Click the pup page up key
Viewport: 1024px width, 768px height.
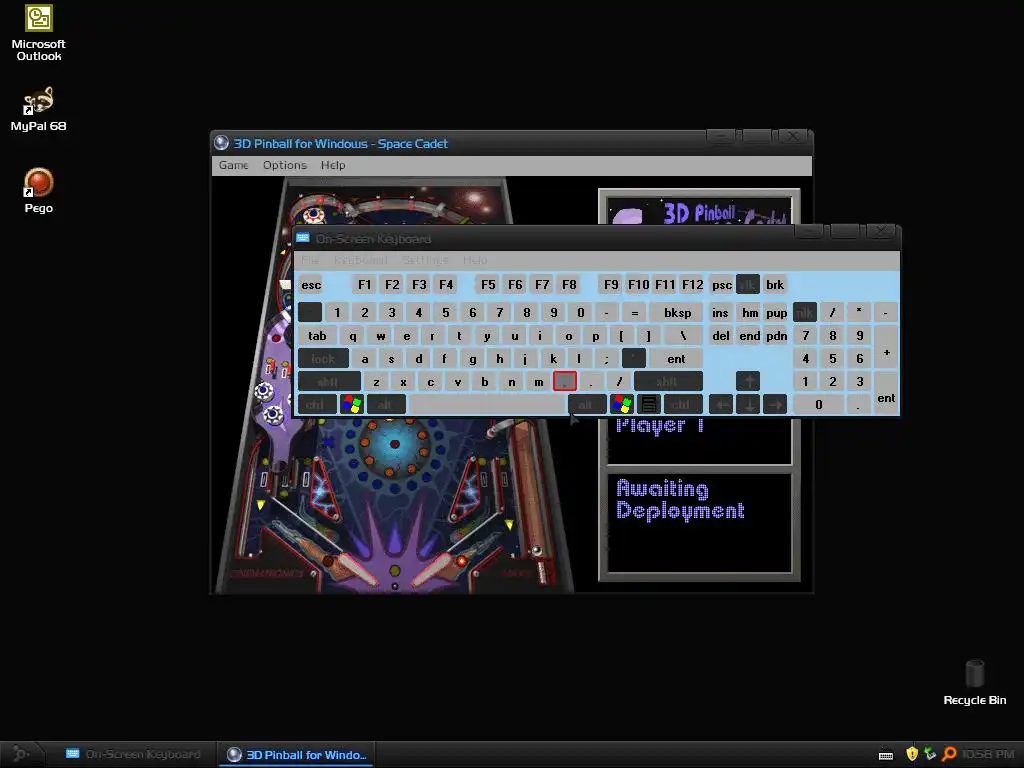pos(776,313)
